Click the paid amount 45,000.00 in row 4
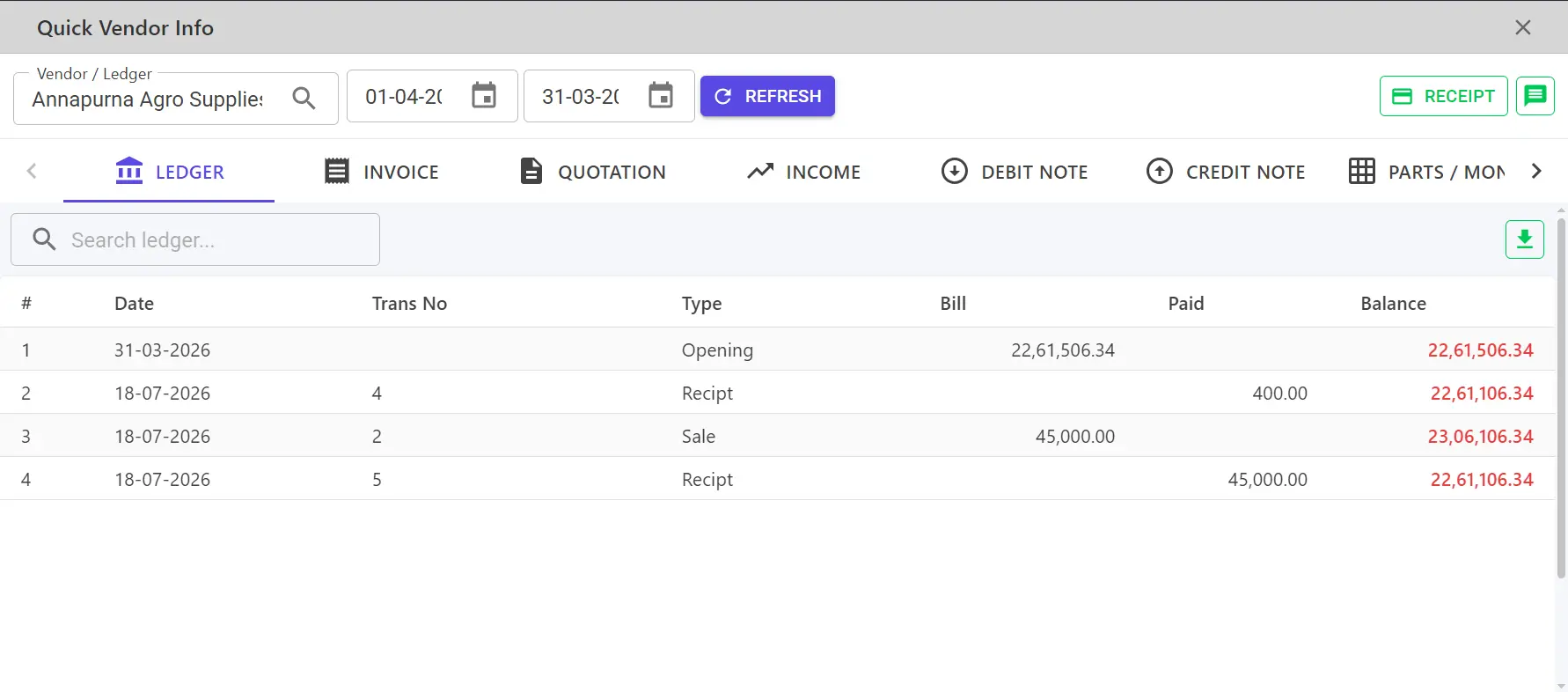Viewport: 1568px width, 692px height. [1267, 480]
